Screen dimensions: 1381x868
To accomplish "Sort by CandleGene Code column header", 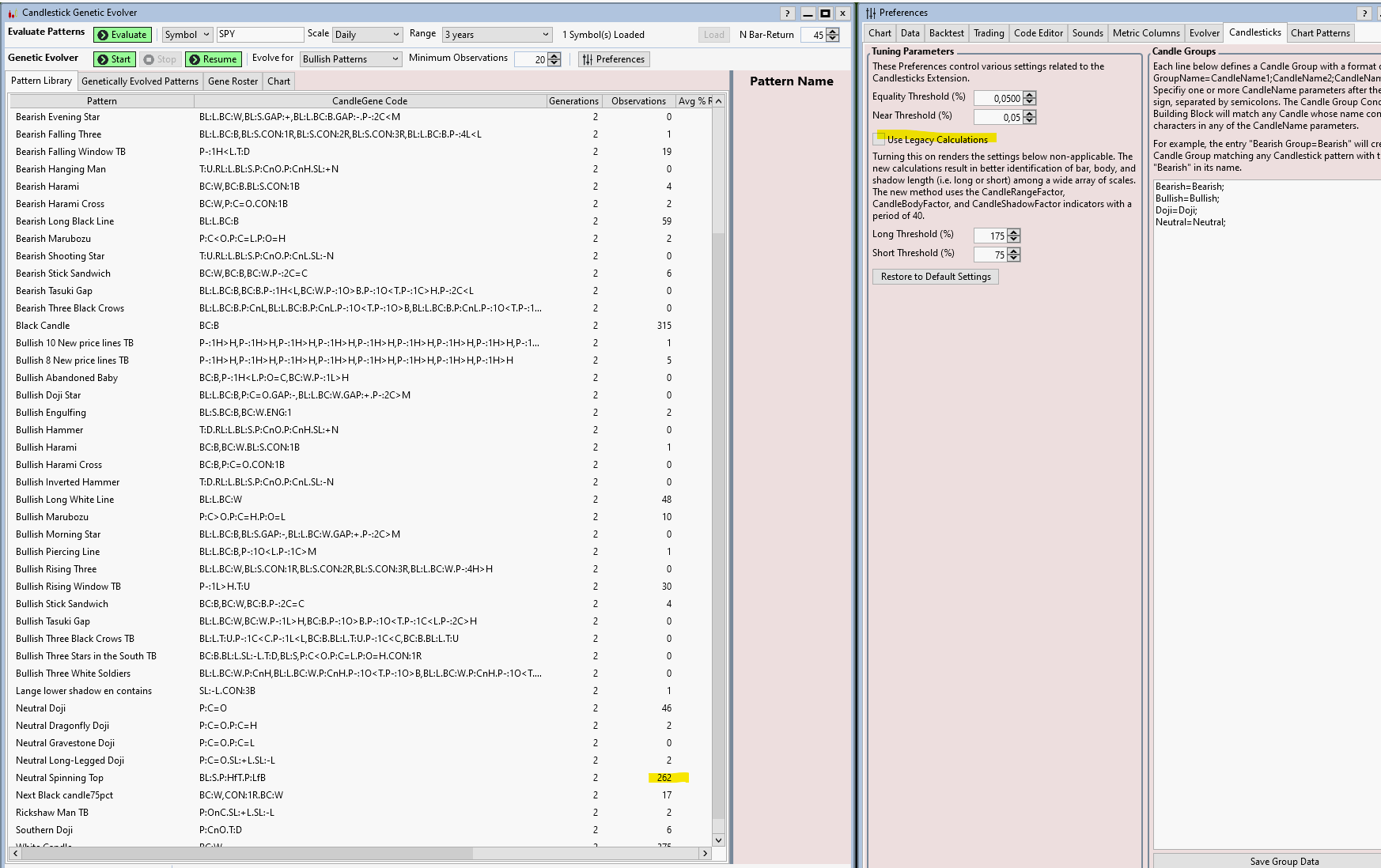I will point(370,101).
